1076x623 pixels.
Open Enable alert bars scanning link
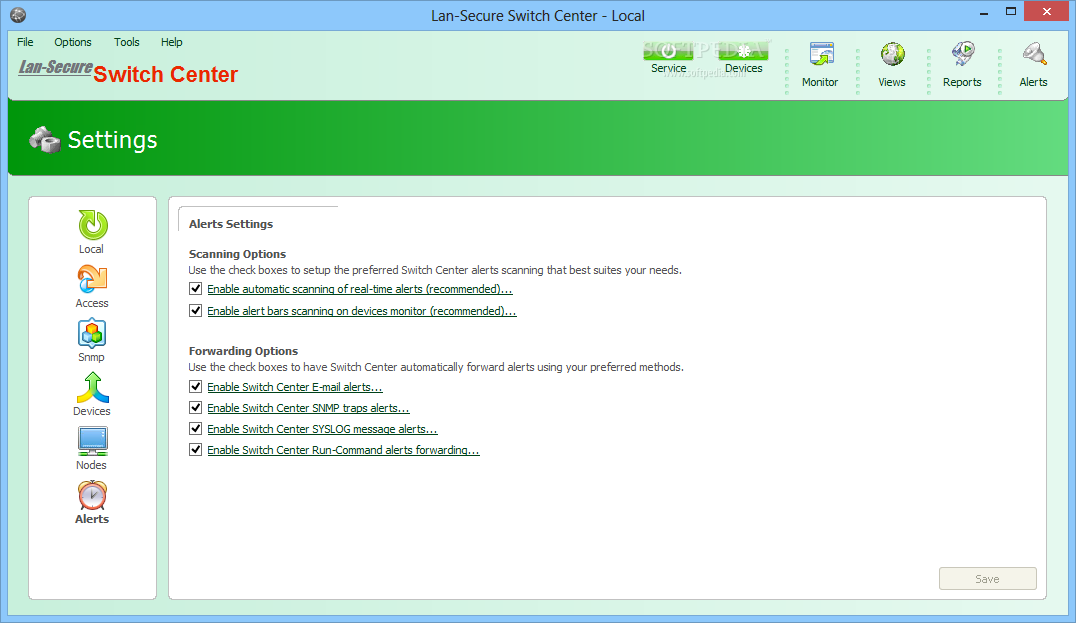362,312
